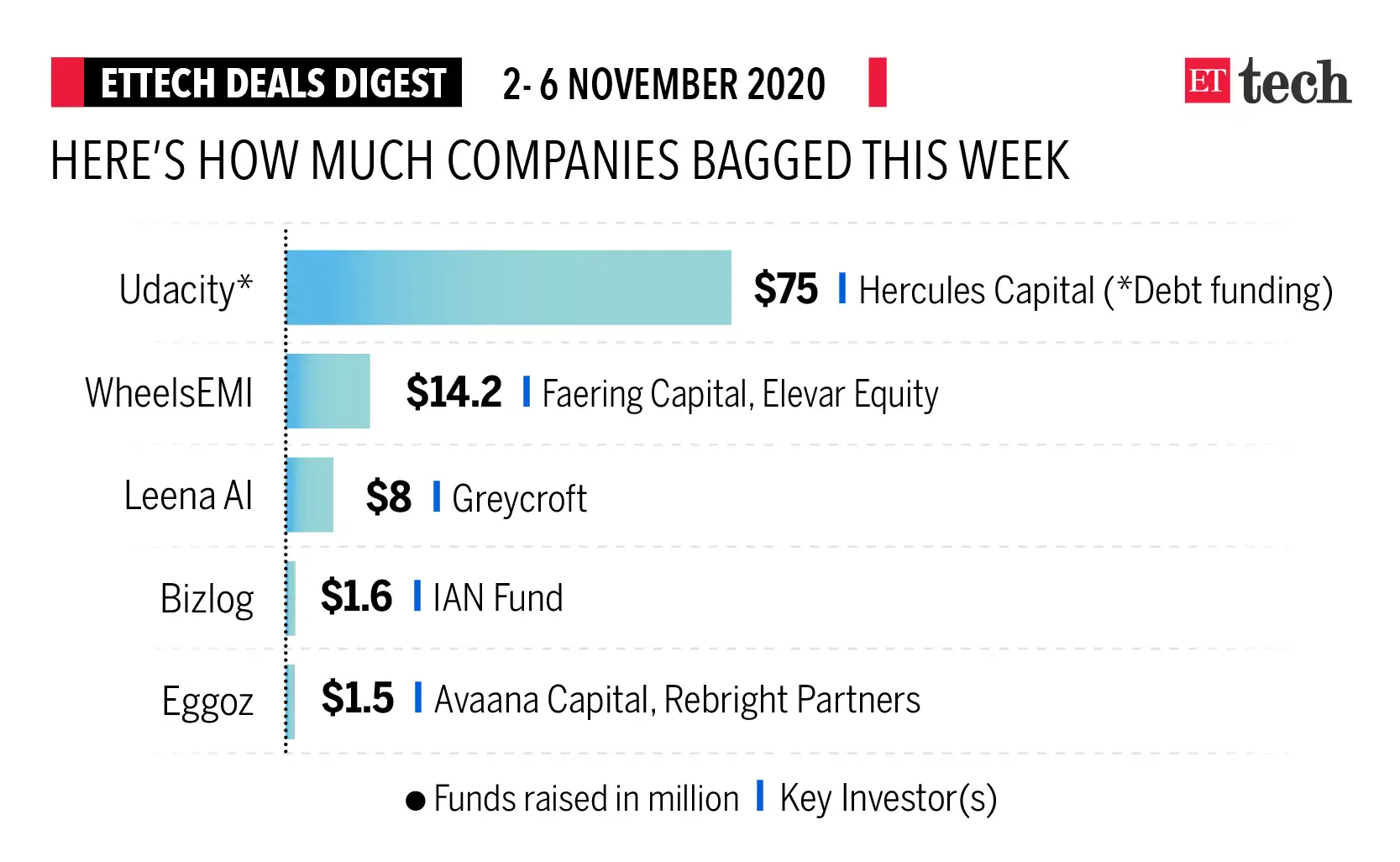Click the IAN Fund investor text

point(497,598)
